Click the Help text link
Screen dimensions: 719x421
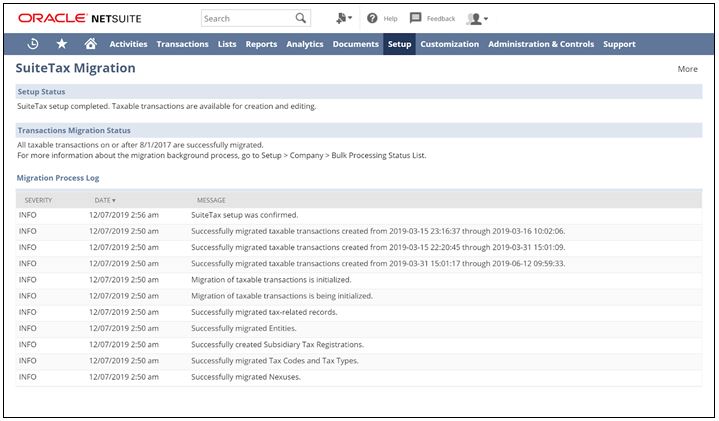[390, 19]
